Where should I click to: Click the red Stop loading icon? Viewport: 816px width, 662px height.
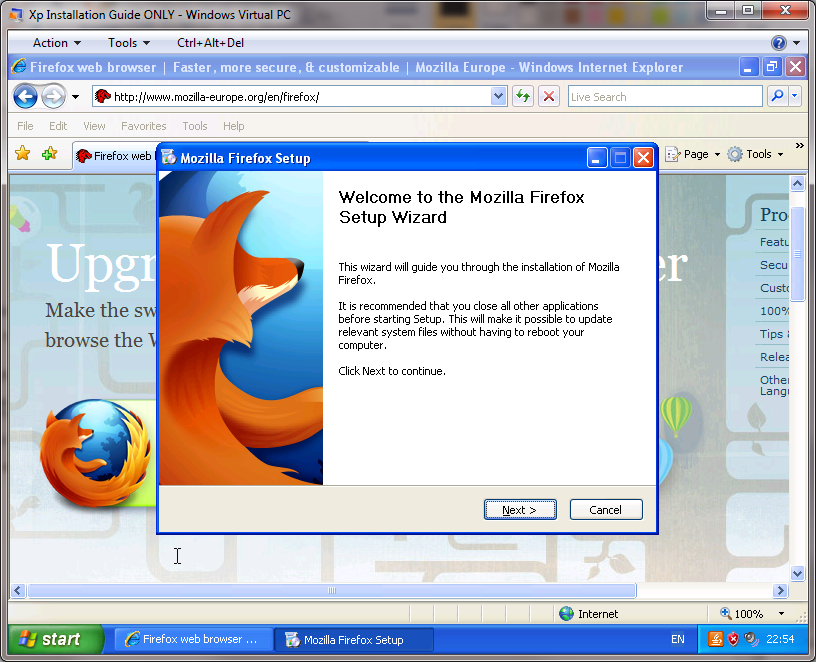pyautogui.click(x=549, y=96)
